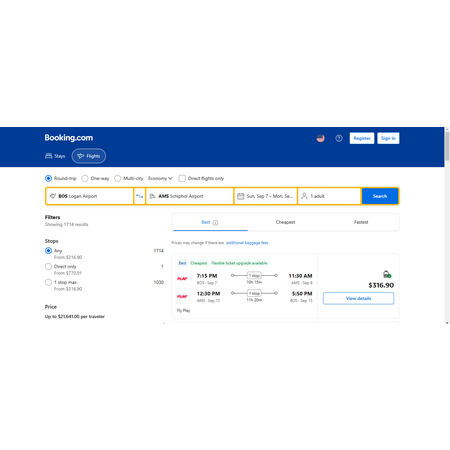The width and height of the screenshot is (450, 450).
Task: Click the Best tab info icon
Action: pos(215,223)
